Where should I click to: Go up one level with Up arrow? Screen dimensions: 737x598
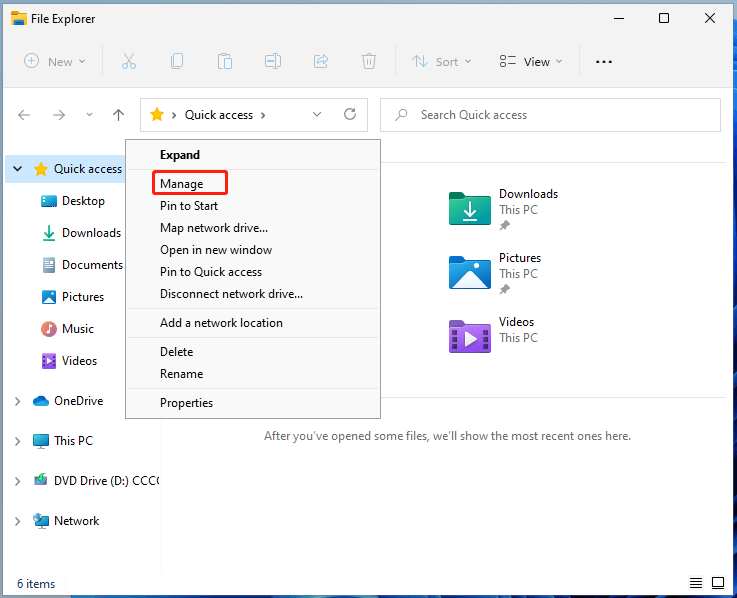point(119,115)
